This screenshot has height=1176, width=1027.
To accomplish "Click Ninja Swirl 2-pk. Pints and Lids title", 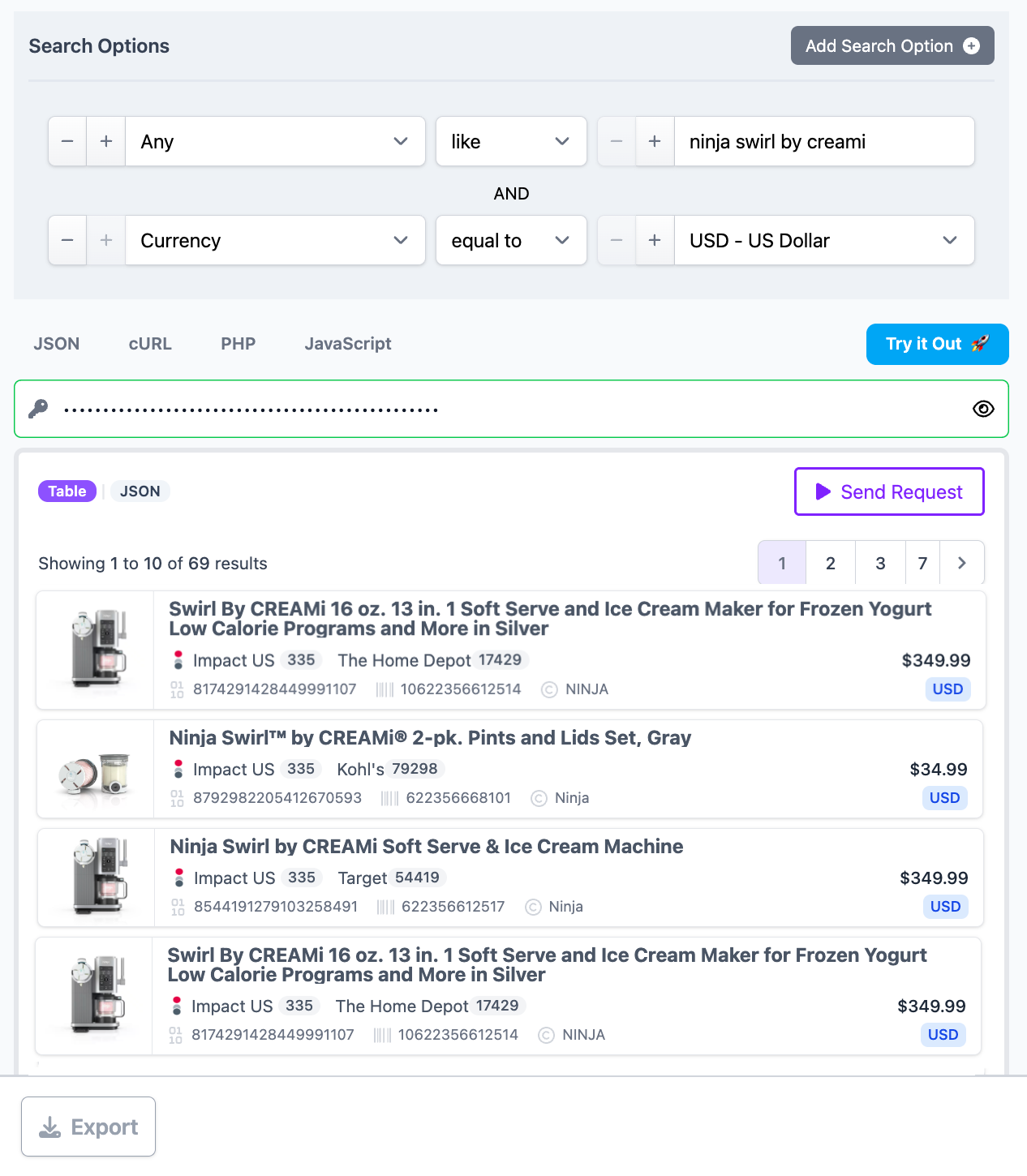I will tap(430, 738).
